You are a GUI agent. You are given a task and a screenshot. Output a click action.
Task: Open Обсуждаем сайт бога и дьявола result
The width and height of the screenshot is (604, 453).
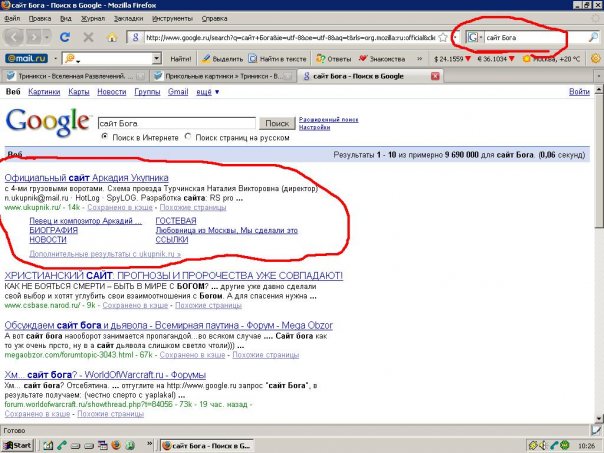pos(169,325)
